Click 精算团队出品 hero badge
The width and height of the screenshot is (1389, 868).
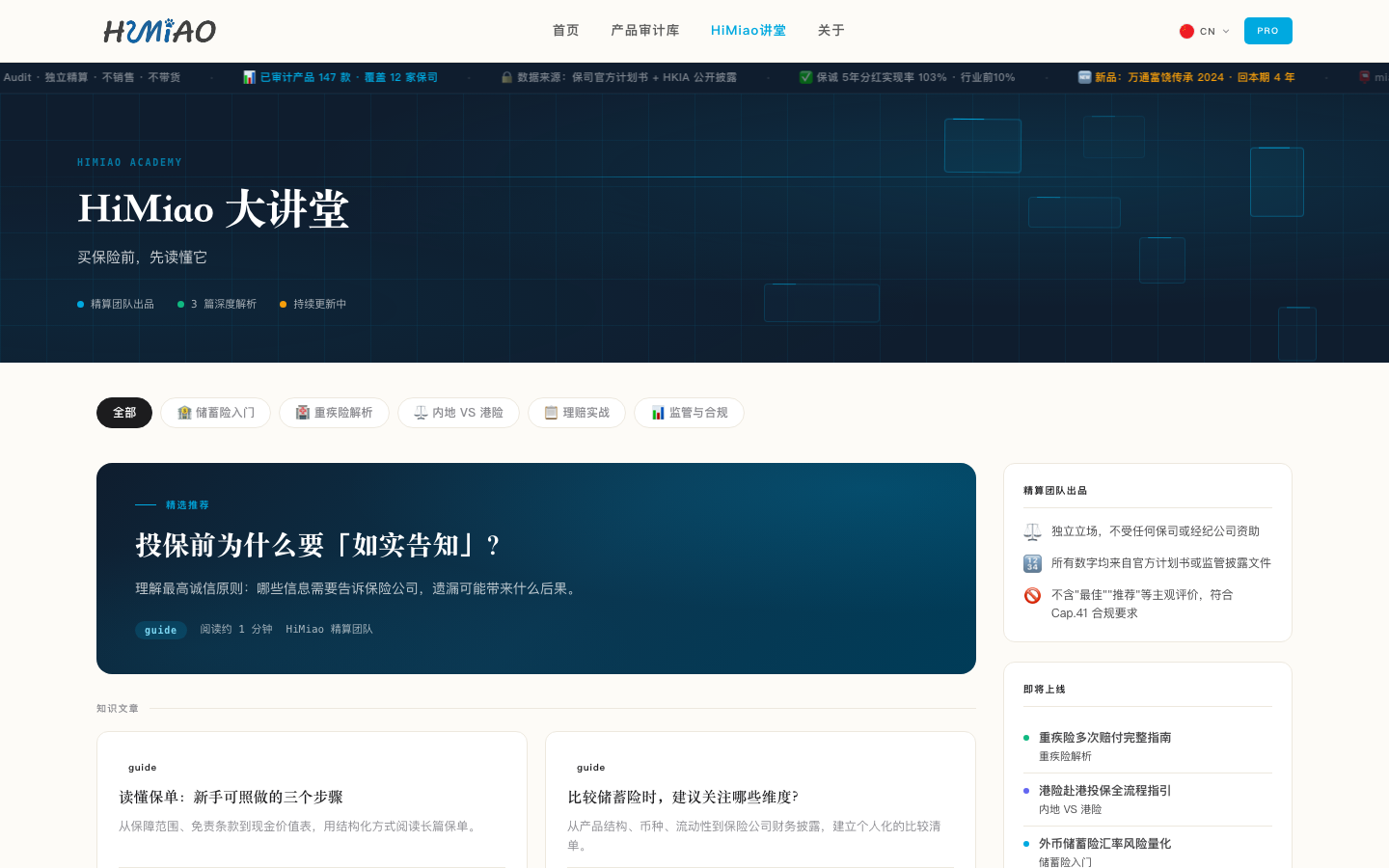(116, 304)
